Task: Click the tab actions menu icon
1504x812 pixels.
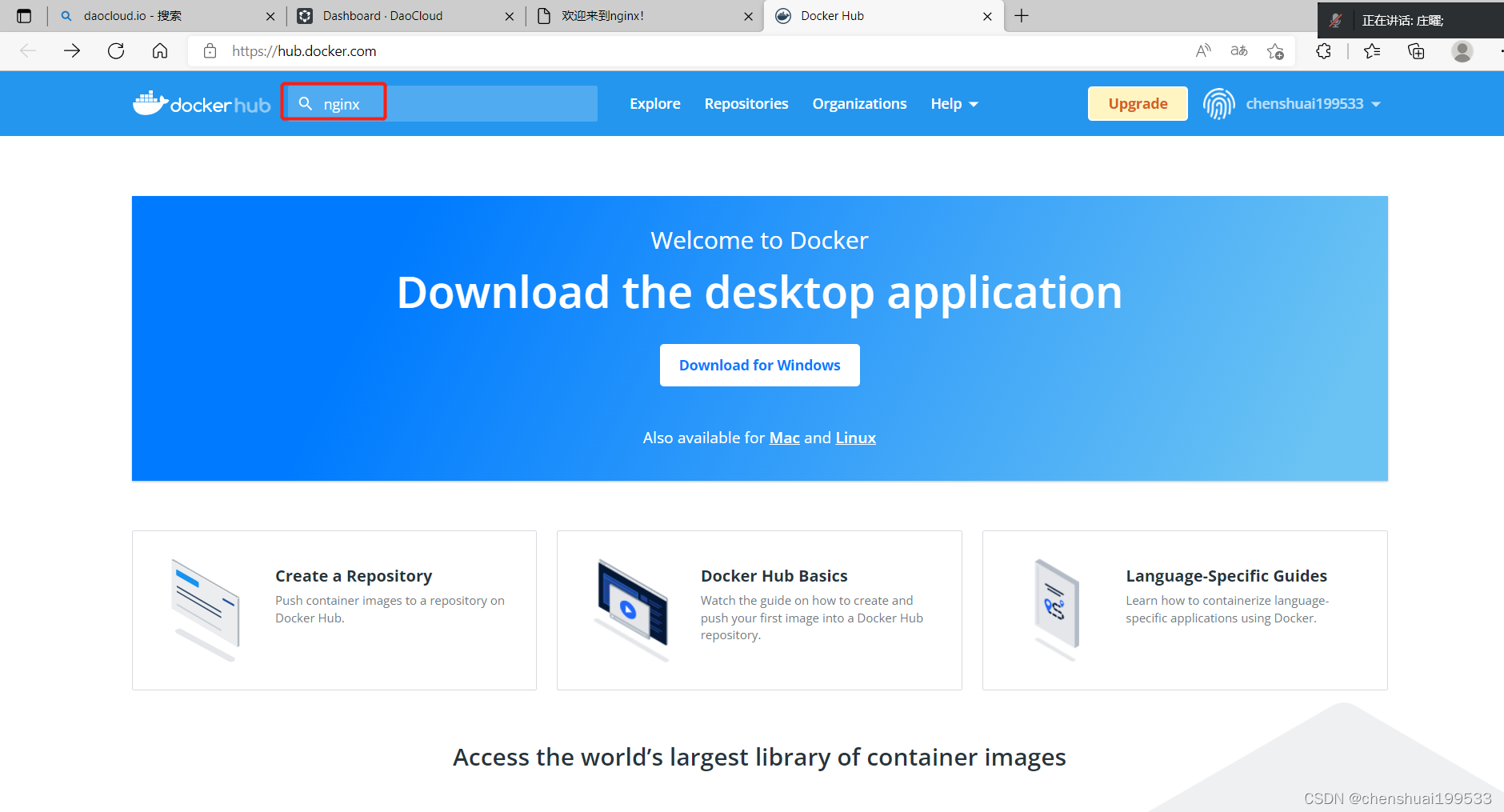Action: [24, 16]
